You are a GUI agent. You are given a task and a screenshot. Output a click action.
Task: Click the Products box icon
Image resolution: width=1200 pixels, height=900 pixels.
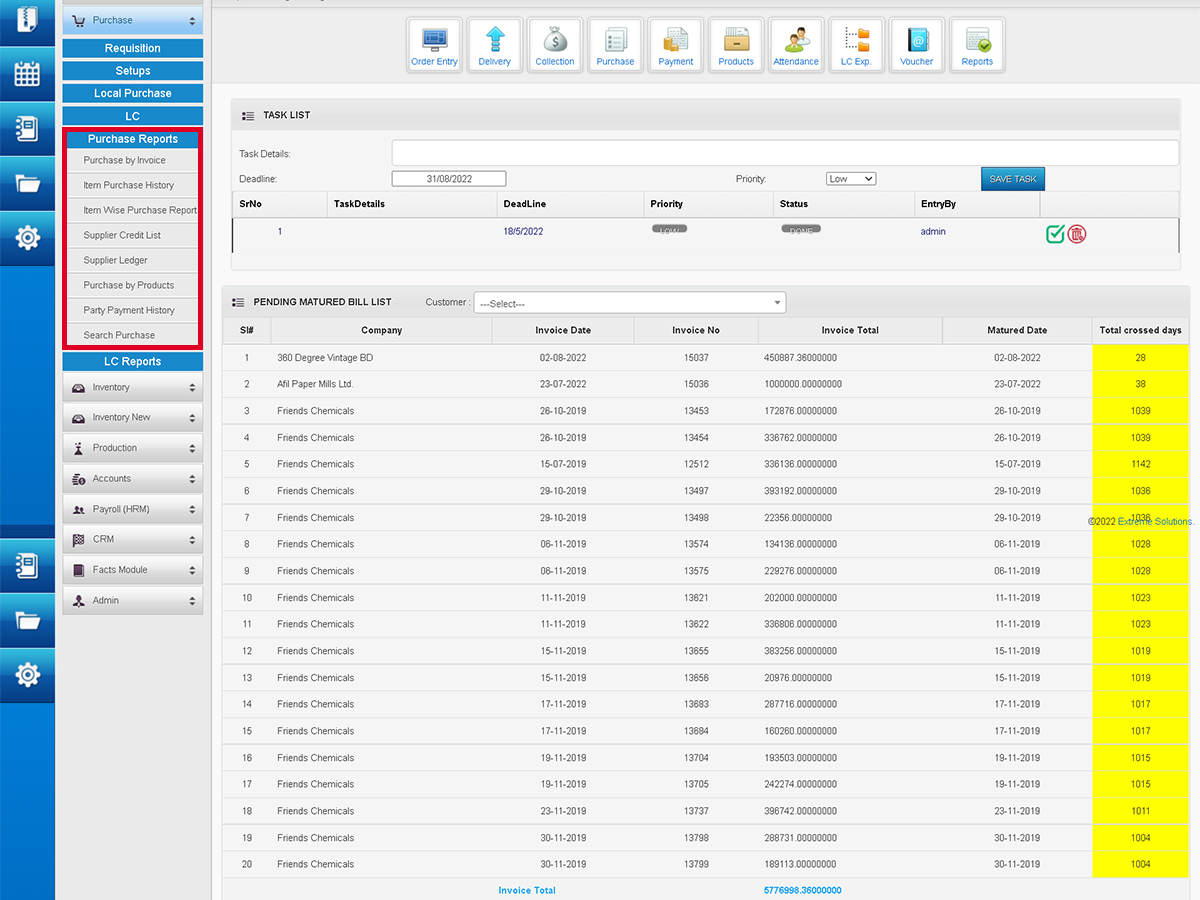736,45
